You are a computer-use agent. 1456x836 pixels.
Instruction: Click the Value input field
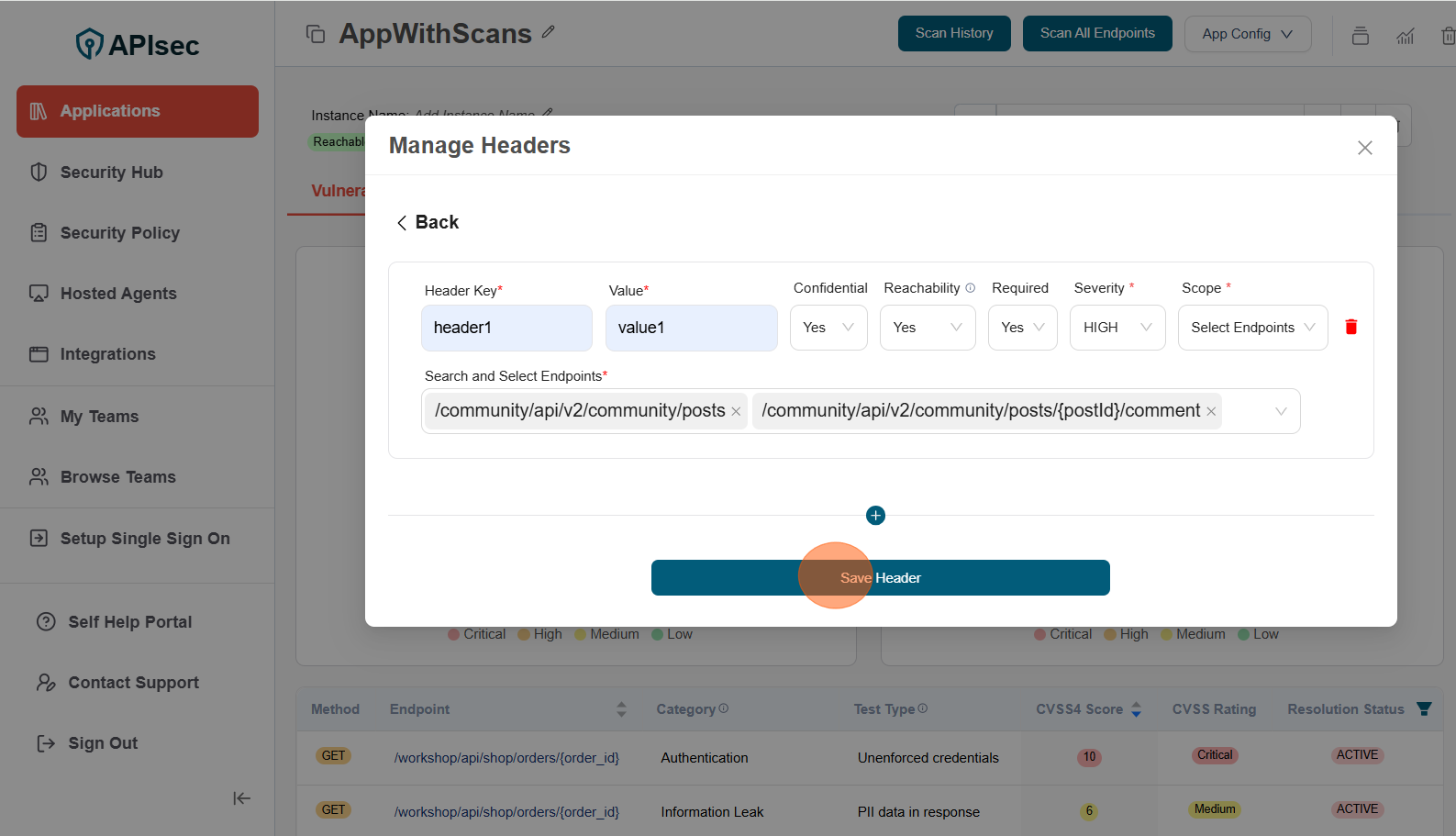point(691,328)
